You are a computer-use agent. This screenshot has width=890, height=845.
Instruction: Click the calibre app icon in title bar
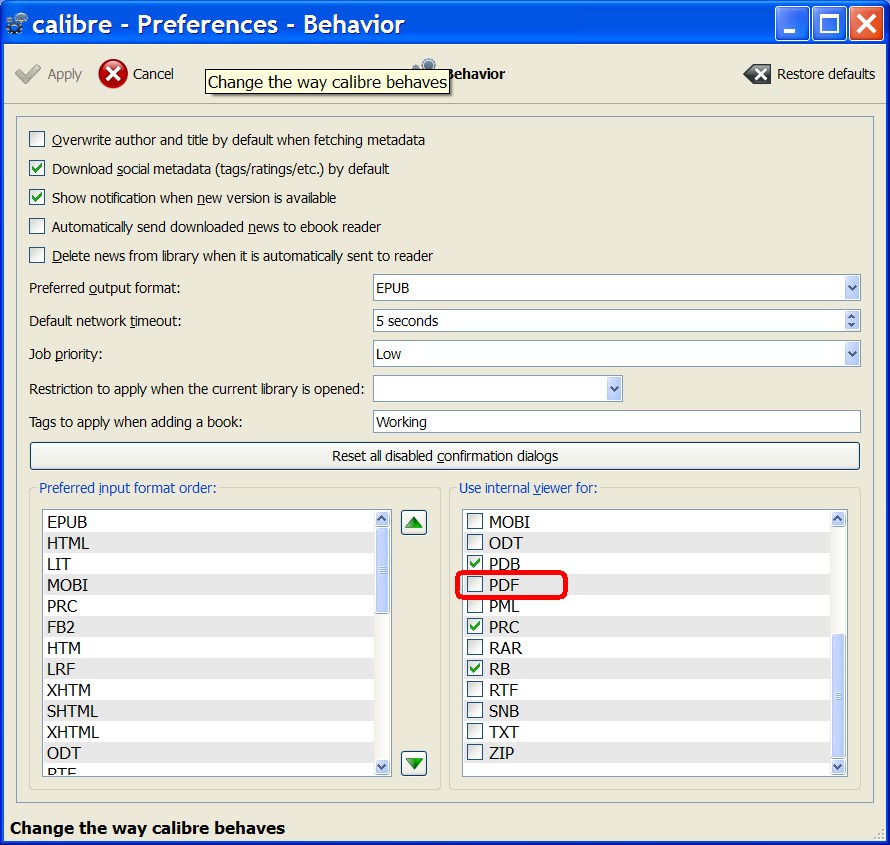[x=16, y=24]
